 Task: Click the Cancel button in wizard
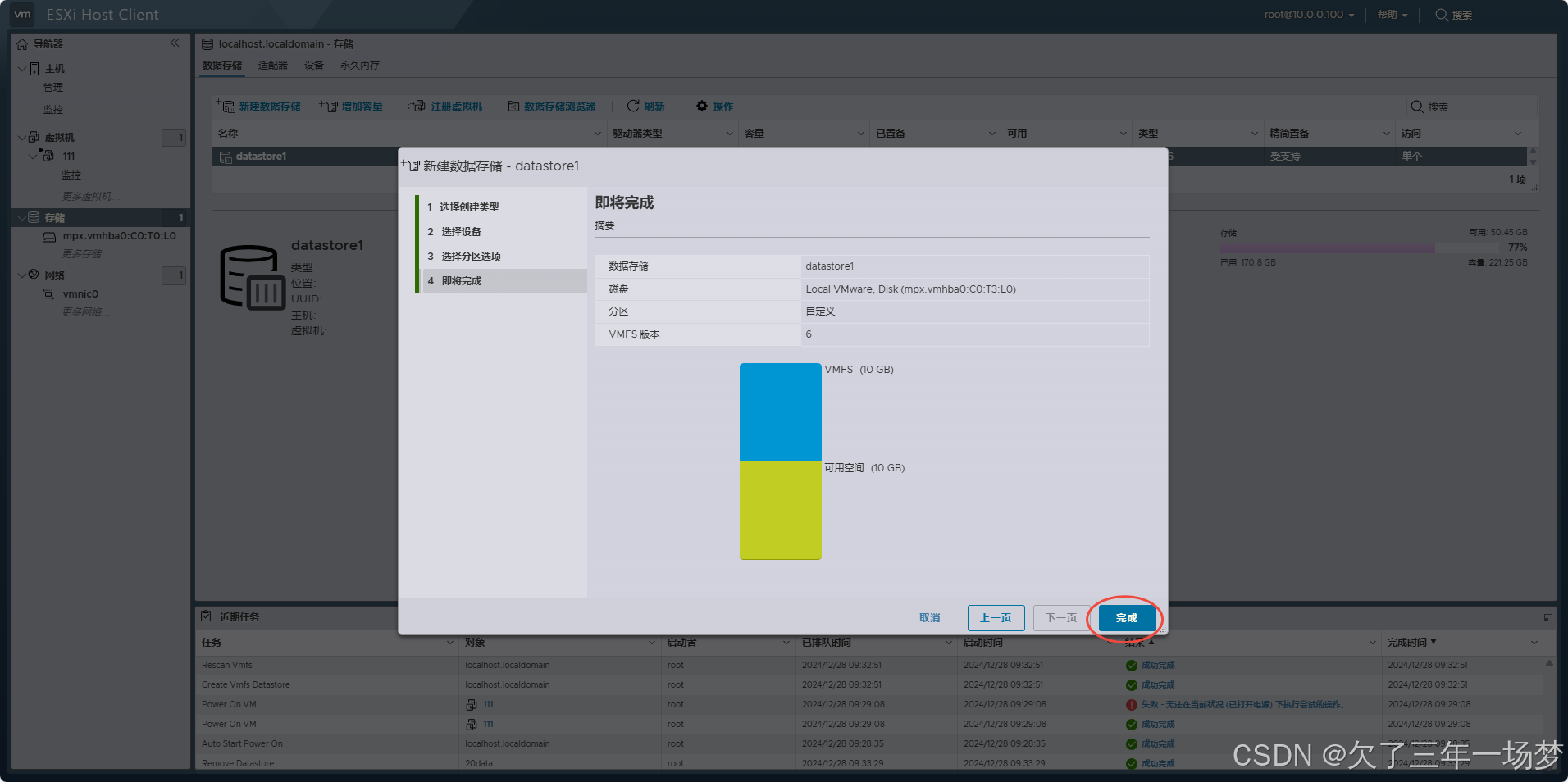930,618
